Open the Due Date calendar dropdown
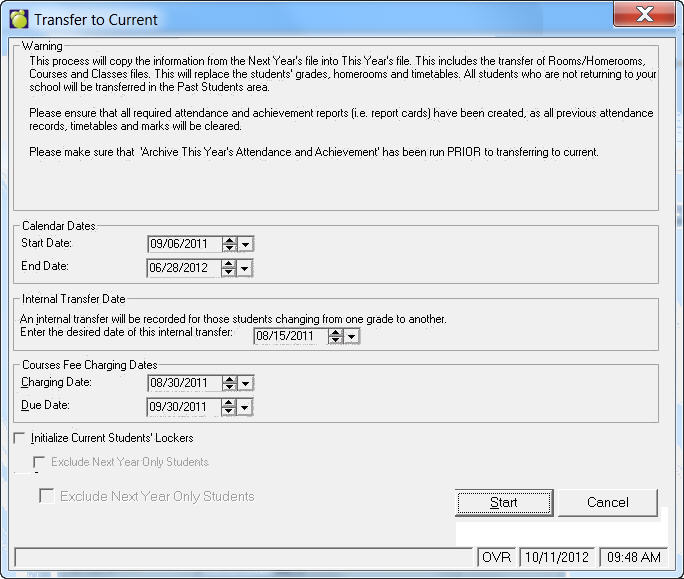This screenshot has height=579, width=684. point(246,407)
